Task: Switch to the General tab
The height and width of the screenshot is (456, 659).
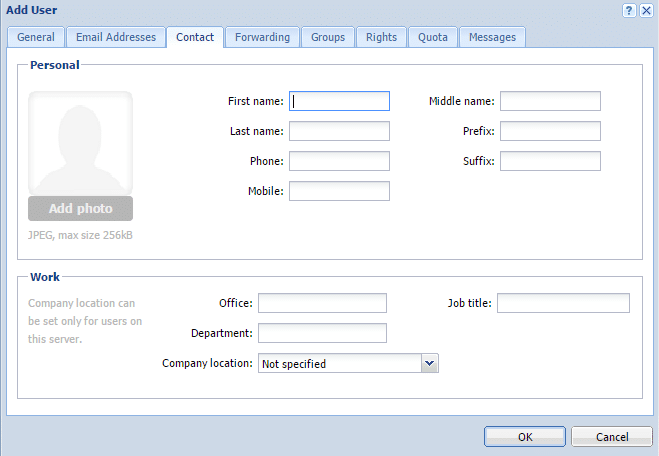Action: click(36, 37)
